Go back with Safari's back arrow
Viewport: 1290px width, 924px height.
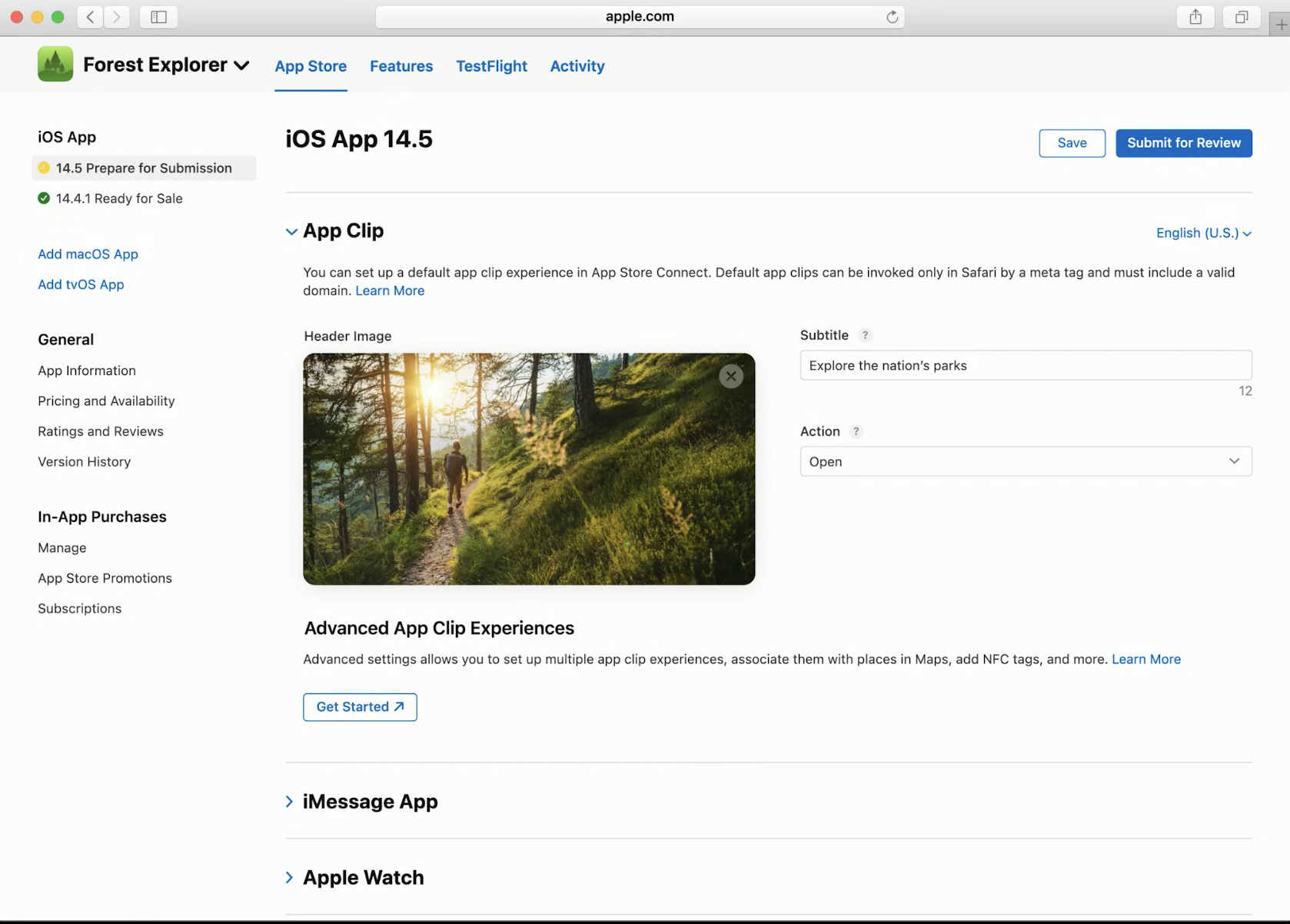[x=91, y=17]
